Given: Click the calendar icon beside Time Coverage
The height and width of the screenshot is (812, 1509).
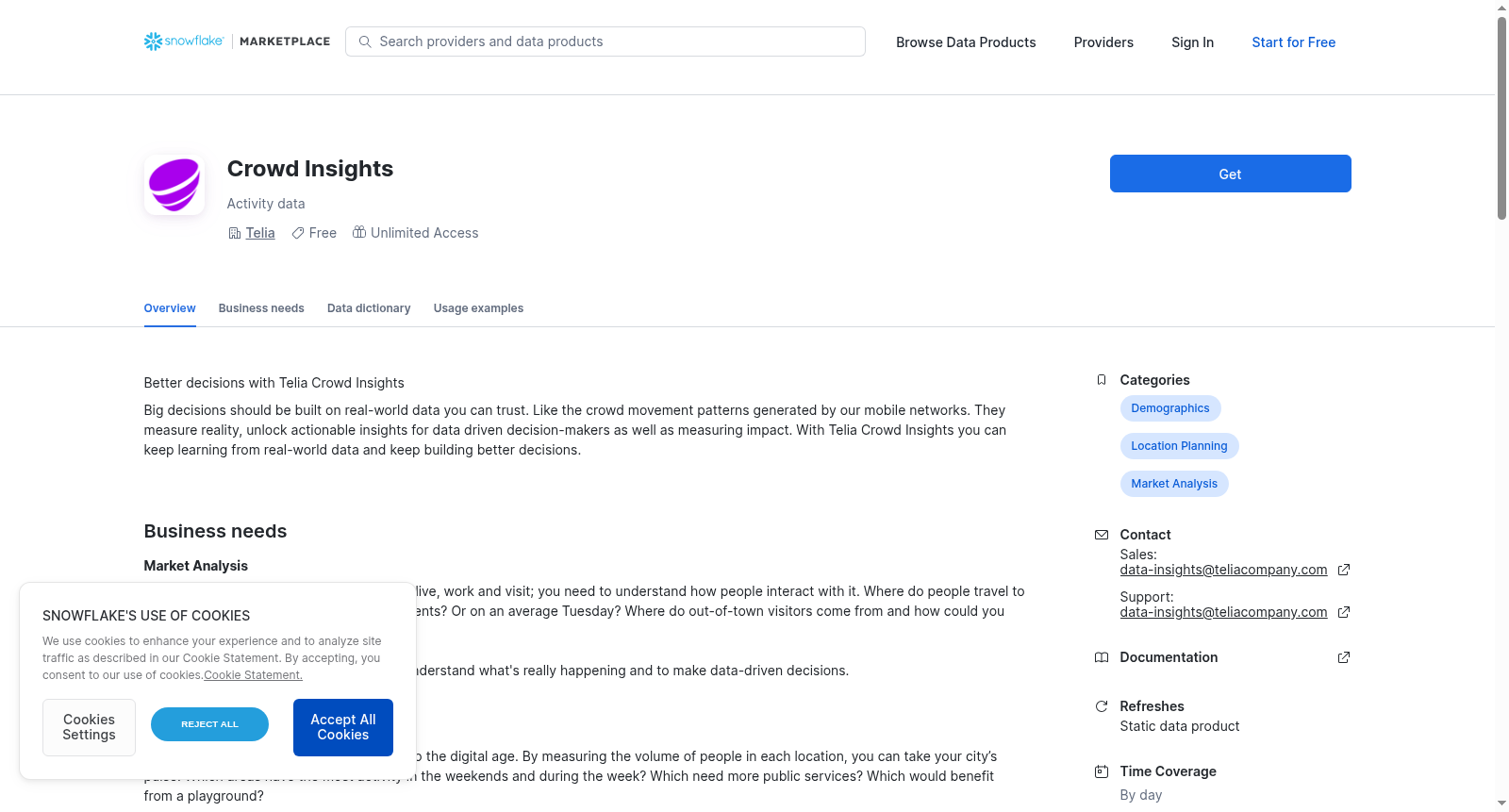Looking at the screenshot, I should tap(1101, 771).
